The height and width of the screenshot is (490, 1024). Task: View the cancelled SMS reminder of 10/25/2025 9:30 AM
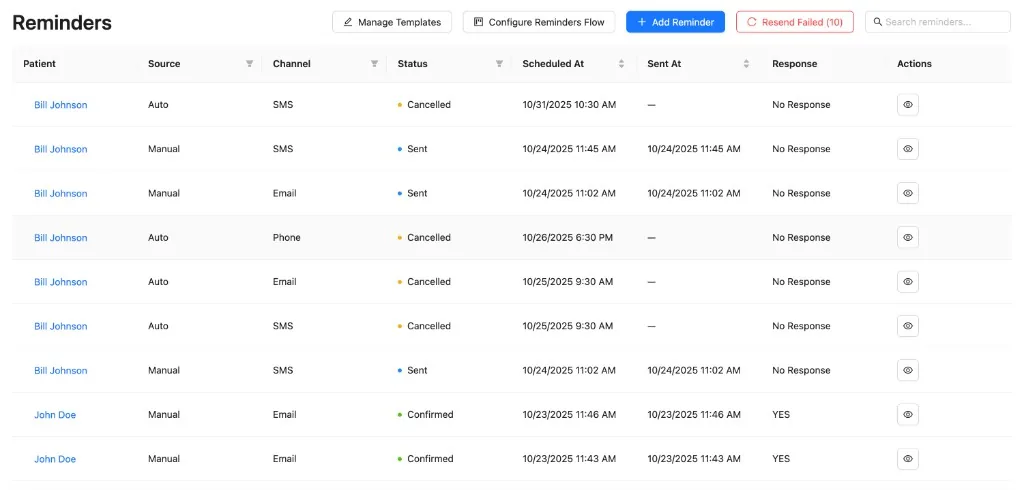pos(908,326)
